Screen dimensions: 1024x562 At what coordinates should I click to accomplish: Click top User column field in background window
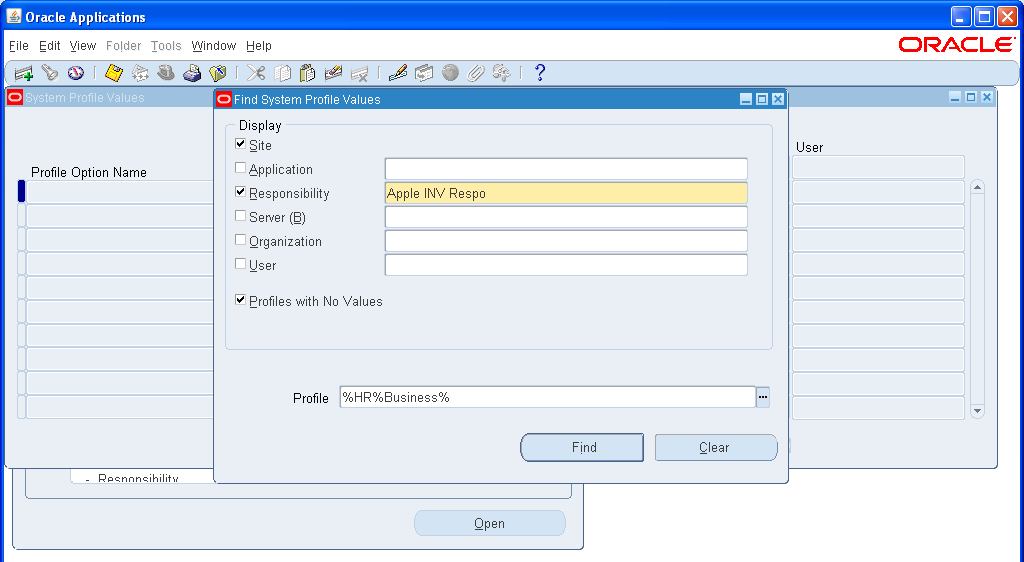click(878, 167)
